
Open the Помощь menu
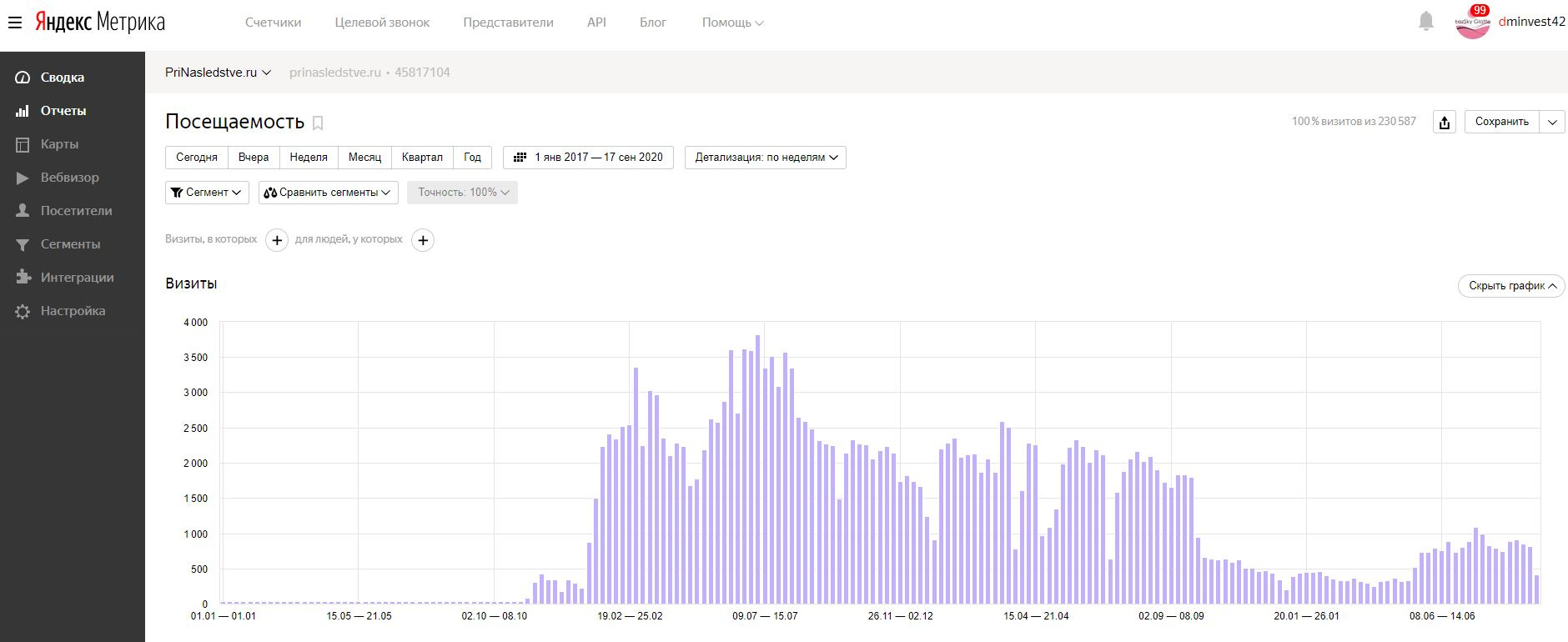732,23
